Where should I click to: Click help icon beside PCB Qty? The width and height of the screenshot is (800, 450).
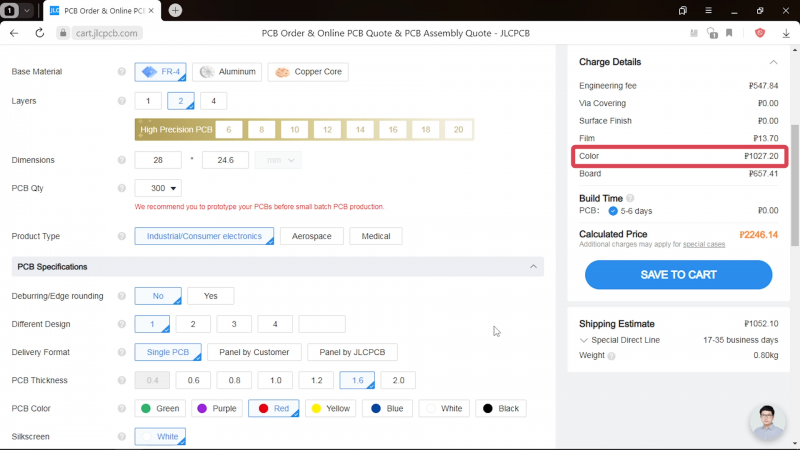(121, 188)
